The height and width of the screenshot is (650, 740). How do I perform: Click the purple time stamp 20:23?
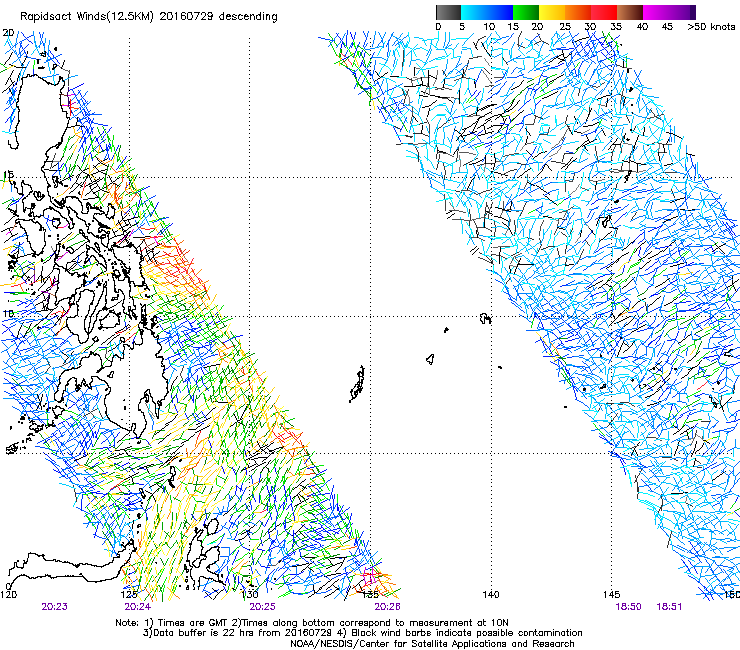click(x=54, y=607)
